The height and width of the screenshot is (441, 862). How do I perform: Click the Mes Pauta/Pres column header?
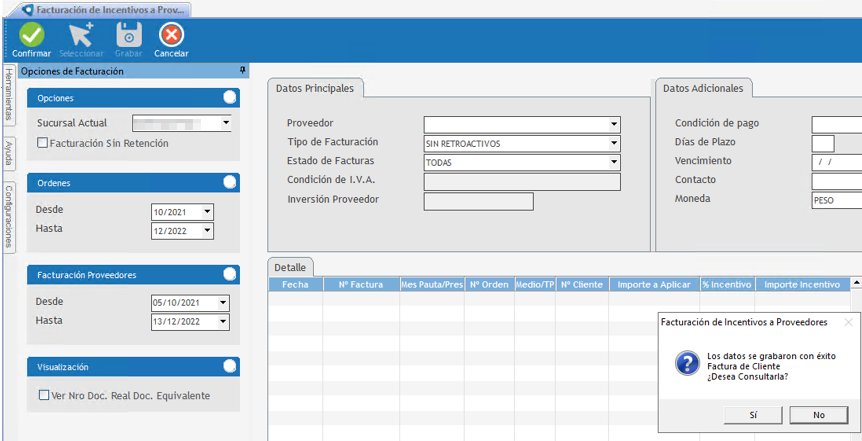coord(432,284)
